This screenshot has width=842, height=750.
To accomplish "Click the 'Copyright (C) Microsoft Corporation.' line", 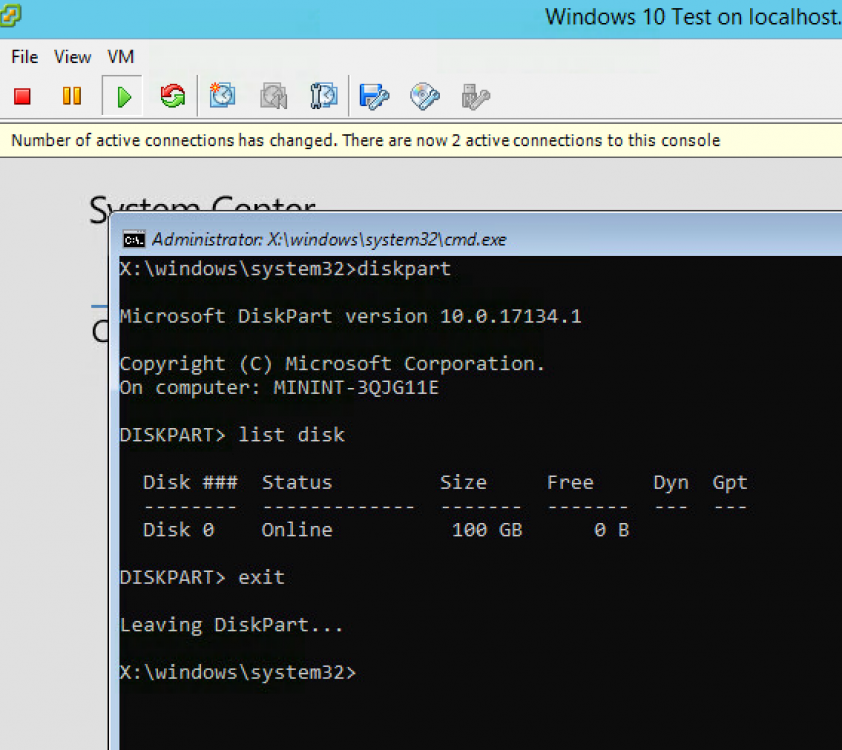I will (x=332, y=364).
